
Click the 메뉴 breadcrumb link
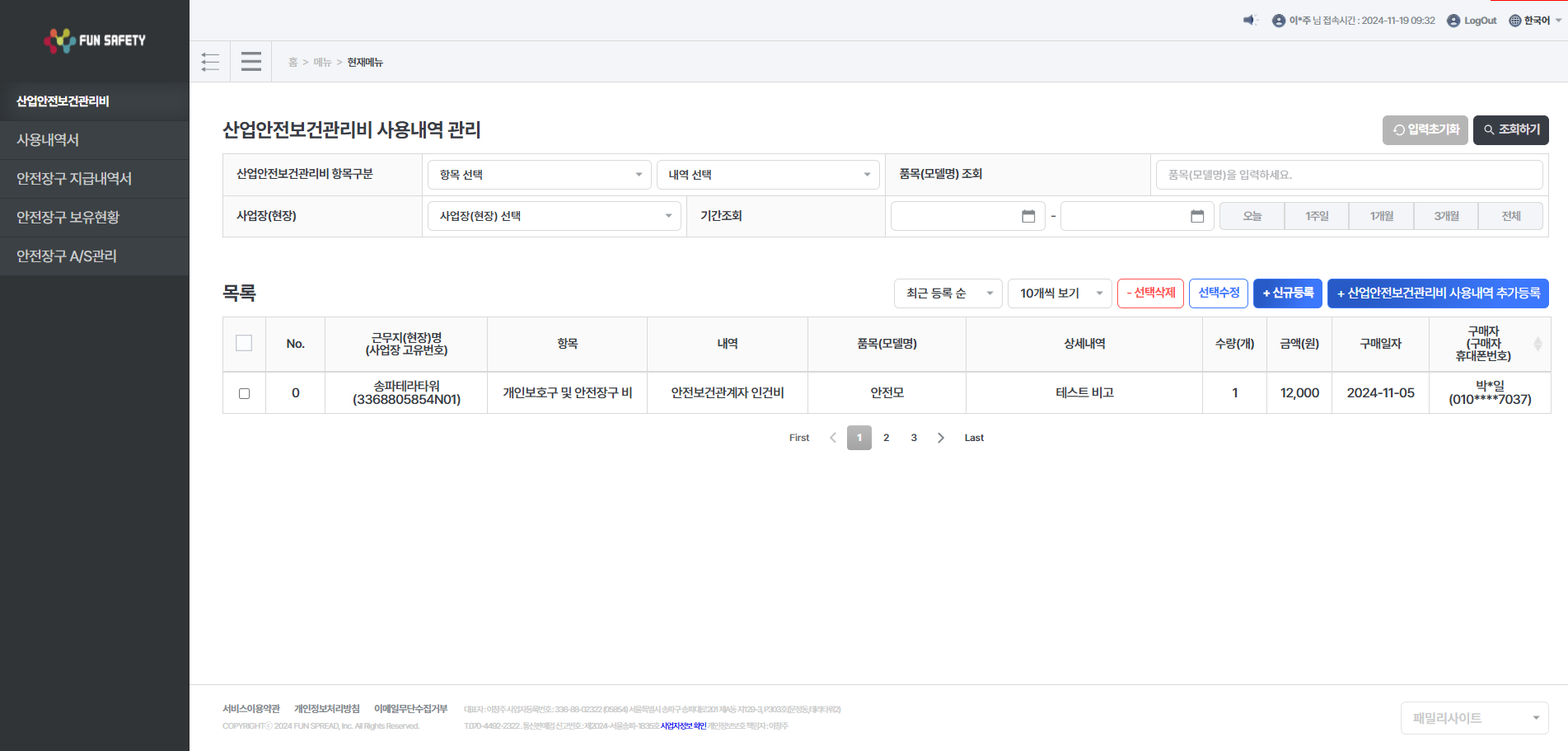point(322,63)
